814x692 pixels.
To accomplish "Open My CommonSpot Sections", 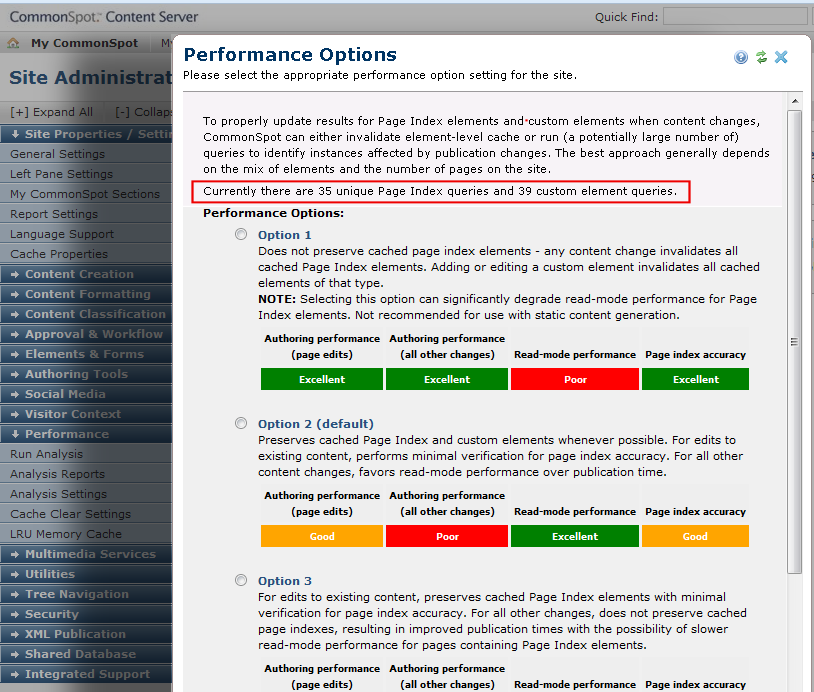I will click(x=86, y=194).
